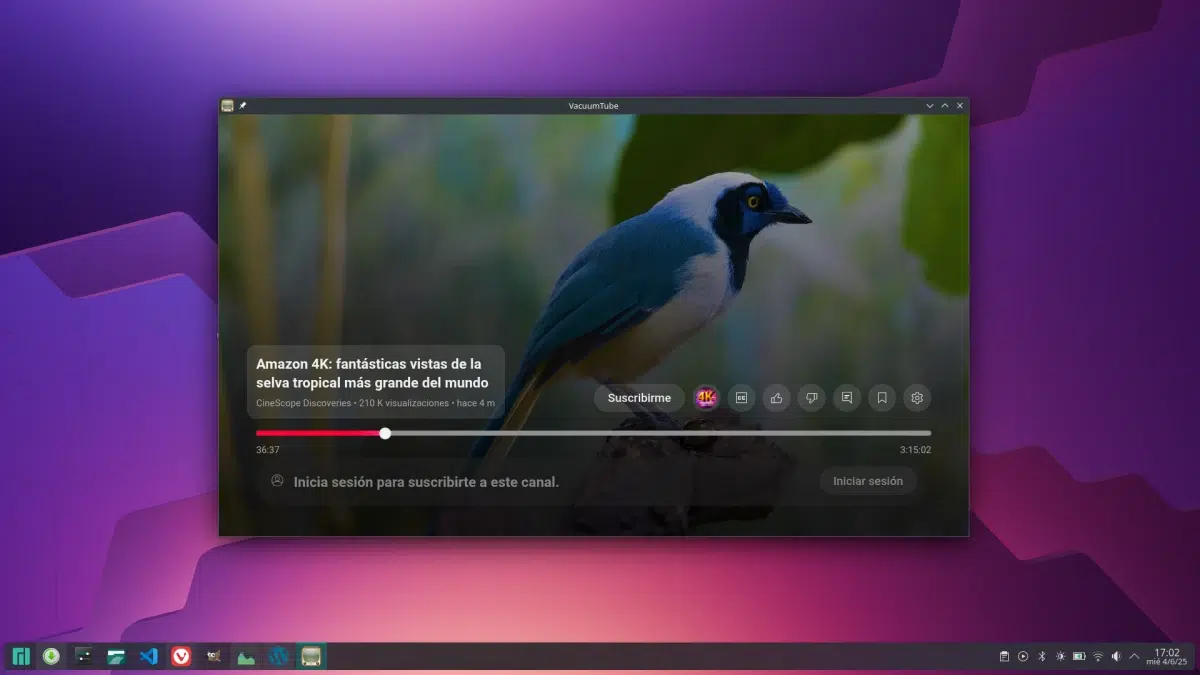
Task: Launch GIMP from the taskbar
Action: pyautogui.click(x=213, y=656)
